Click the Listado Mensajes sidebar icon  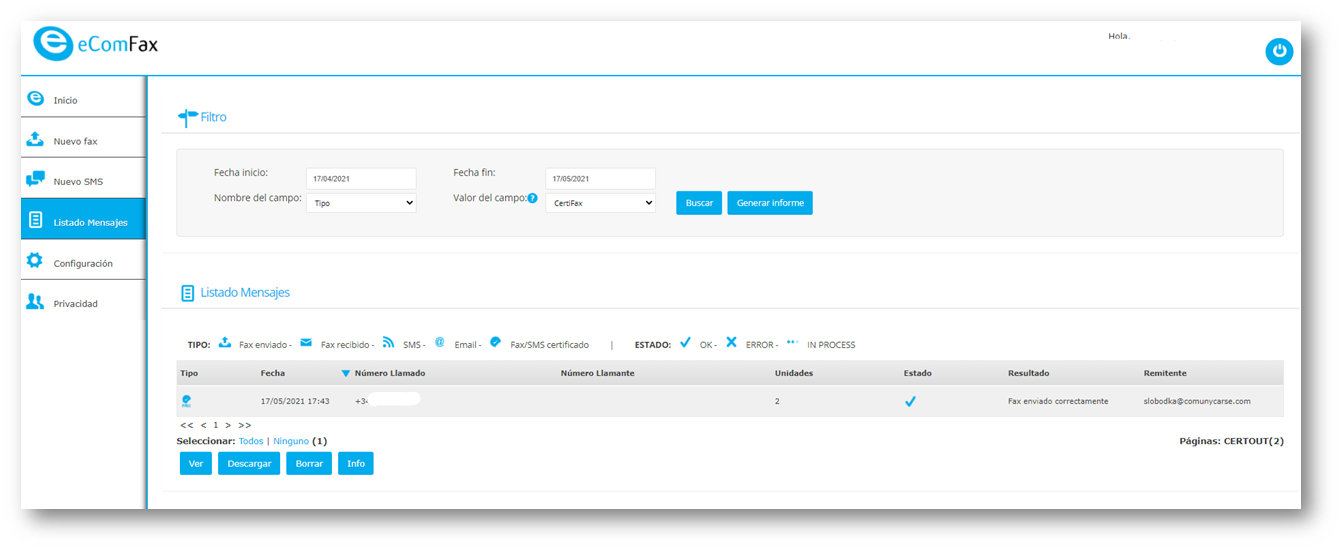point(35,221)
